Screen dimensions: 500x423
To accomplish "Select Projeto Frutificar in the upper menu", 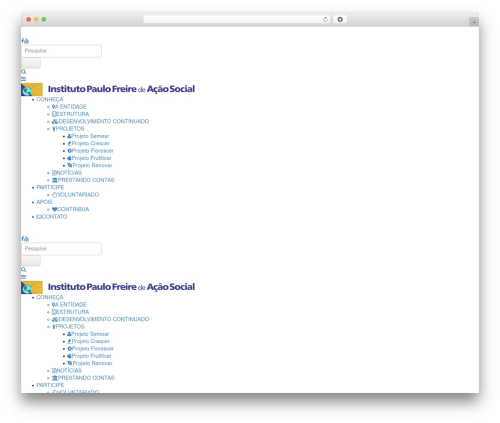I will coord(89,158).
